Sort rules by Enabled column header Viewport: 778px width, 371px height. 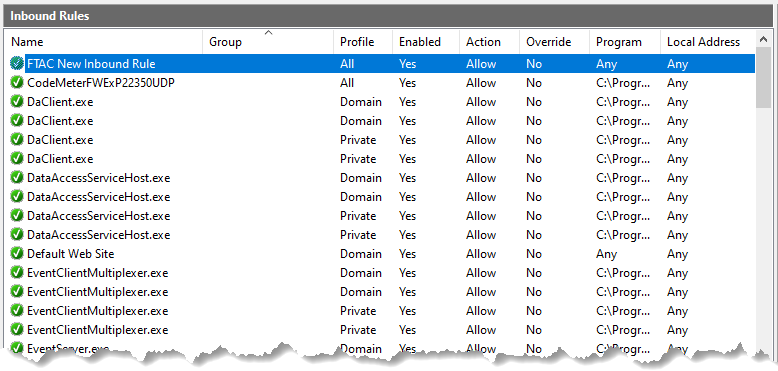426,42
